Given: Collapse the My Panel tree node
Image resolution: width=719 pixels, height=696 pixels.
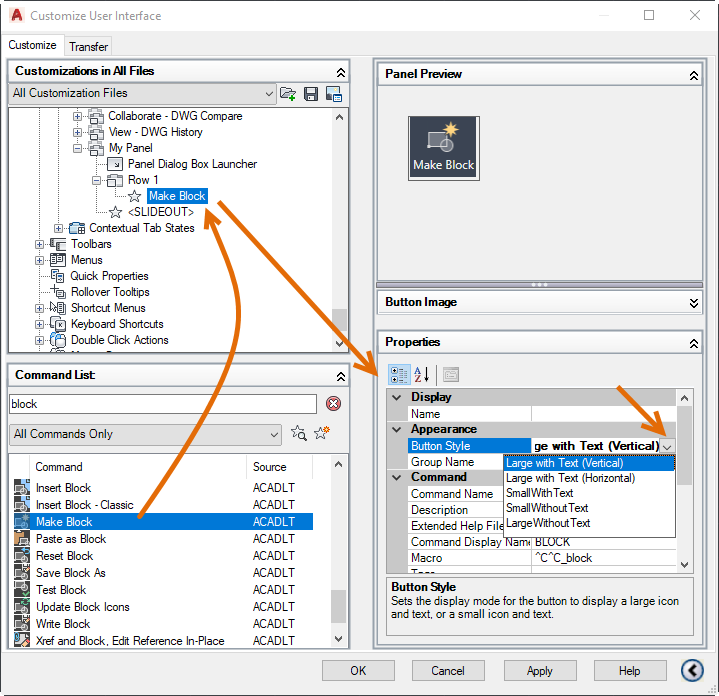Looking at the screenshot, I should pyautogui.click(x=77, y=148).
